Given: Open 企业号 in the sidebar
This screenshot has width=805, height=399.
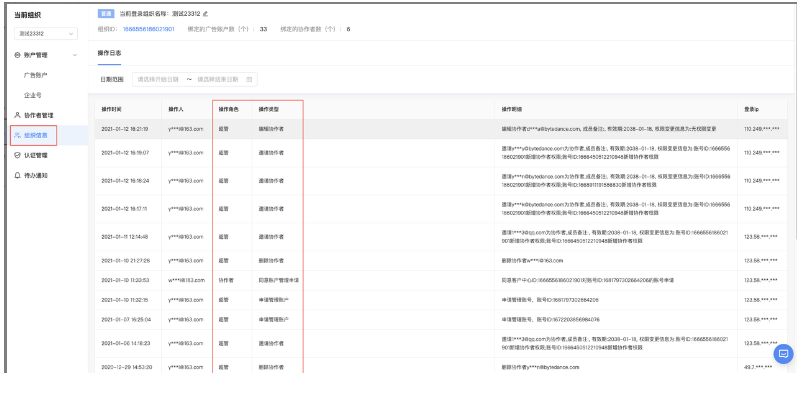Looking at the screenshot, I should pos(33,95).
